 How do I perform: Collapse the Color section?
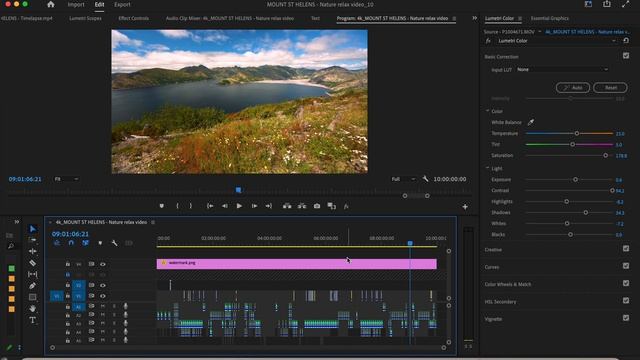point(487,111)
